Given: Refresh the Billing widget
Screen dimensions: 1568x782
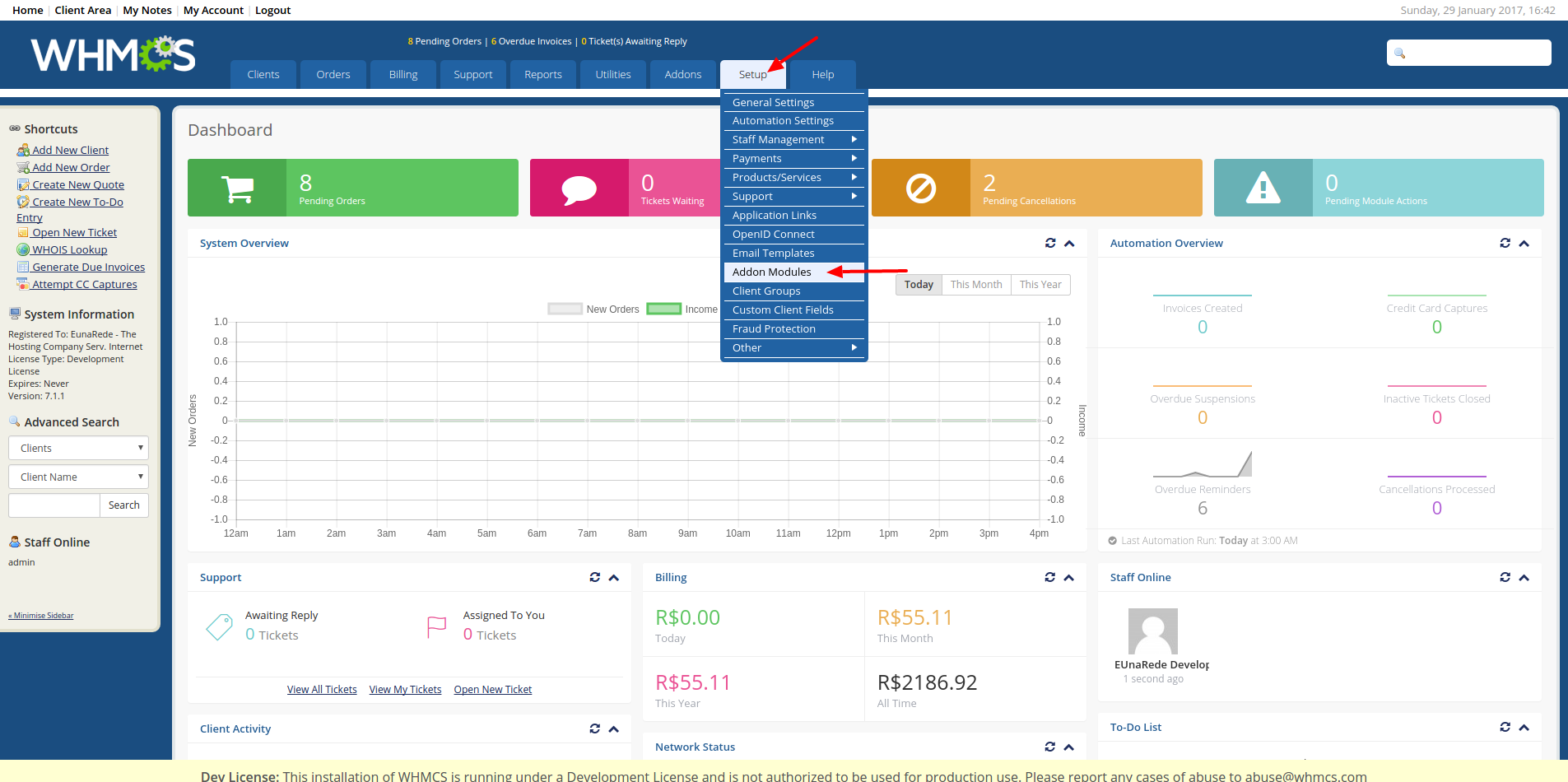Looking at the screenshot, I should pos(1049,577).
